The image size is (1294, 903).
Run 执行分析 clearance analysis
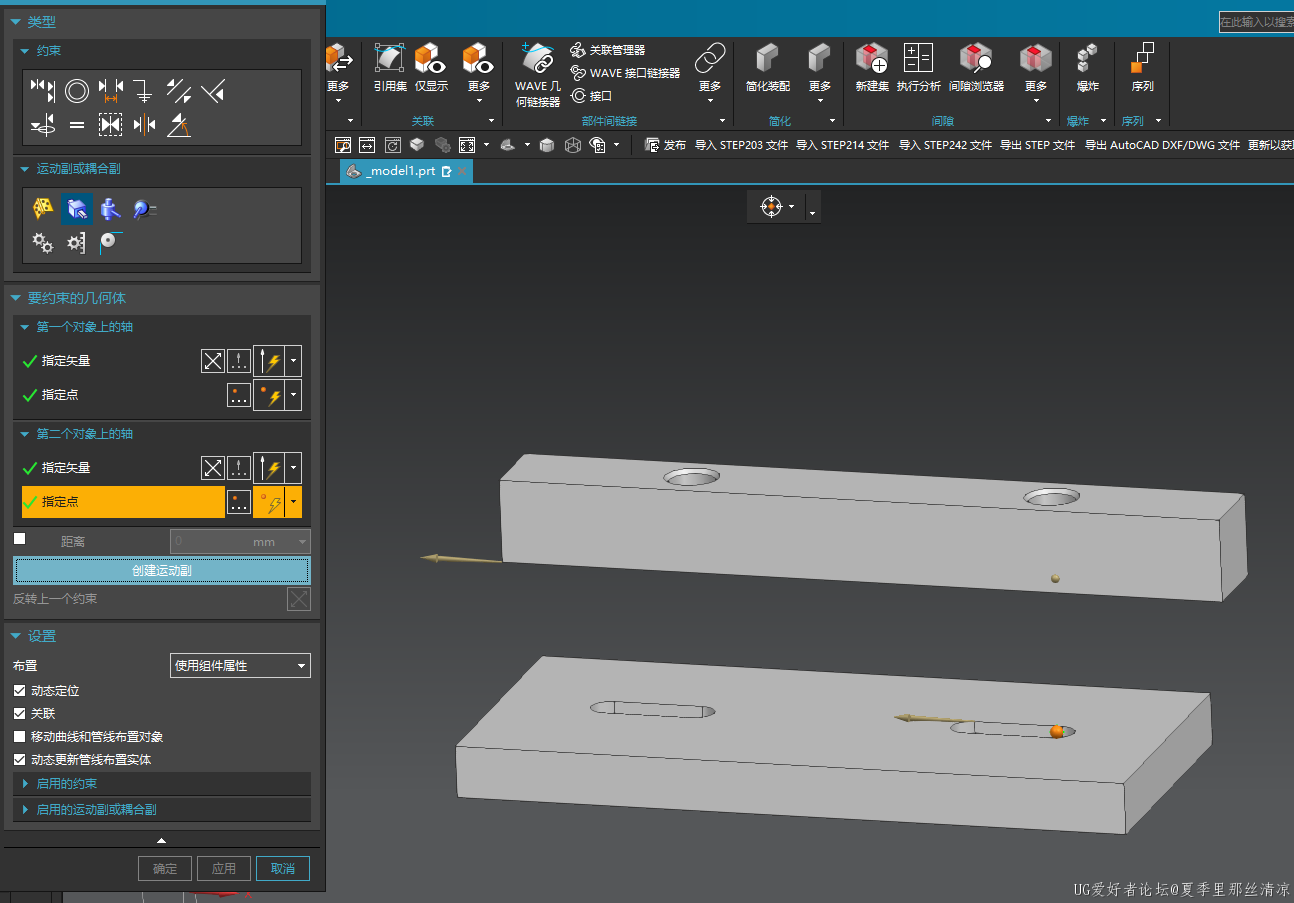click(x=918, y=68)
